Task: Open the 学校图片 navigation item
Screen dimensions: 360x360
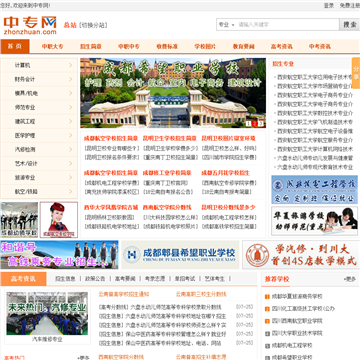Action: tap(205, 47)
